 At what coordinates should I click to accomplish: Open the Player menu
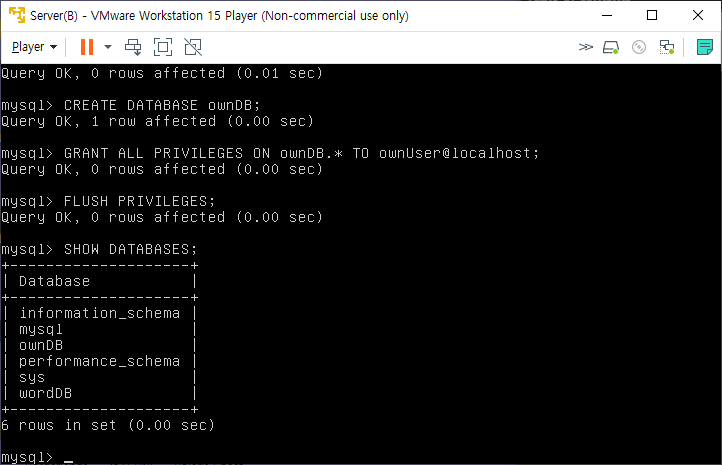pos(34,47)
